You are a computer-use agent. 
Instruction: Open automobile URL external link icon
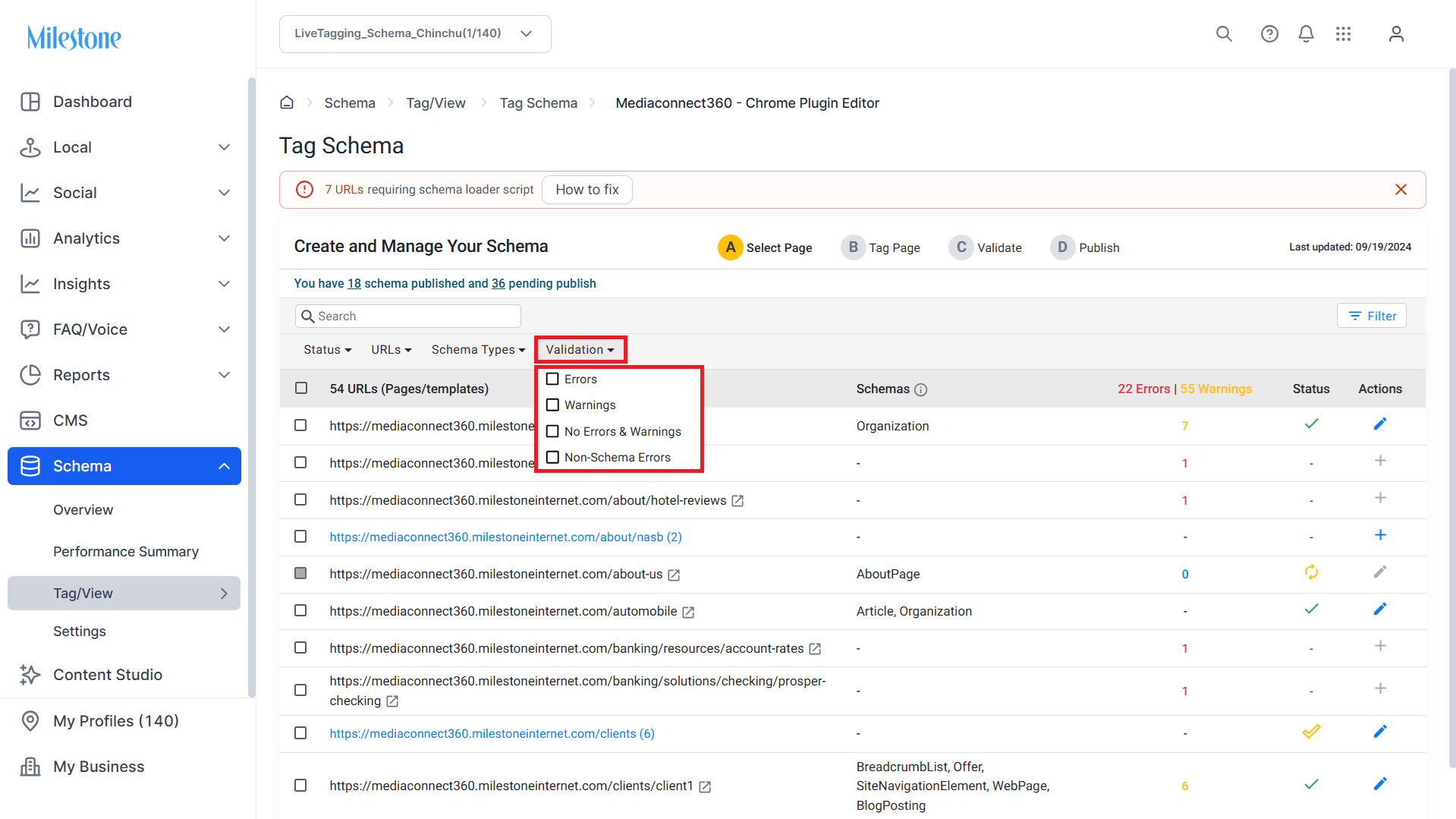pyautogui.click(x=688, y=613)
